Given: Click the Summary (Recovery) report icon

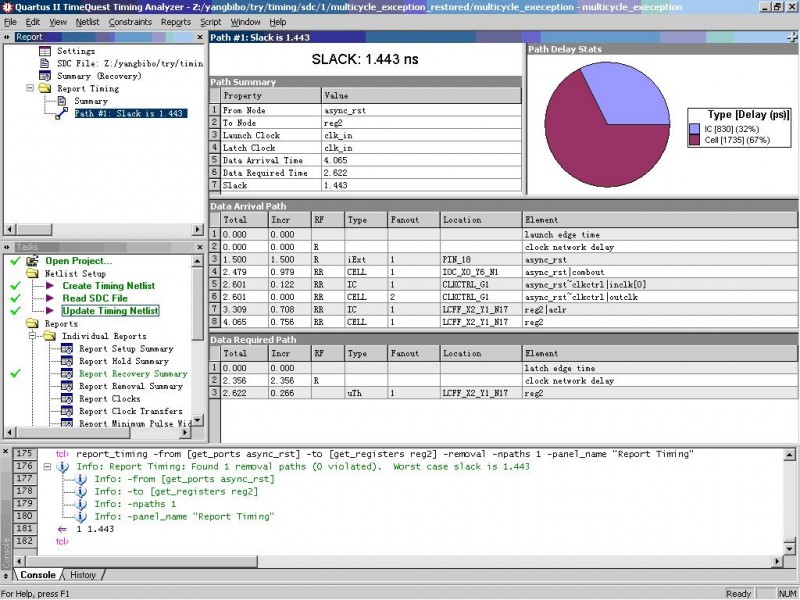Looking at the screenshot, I should [45, 76].
